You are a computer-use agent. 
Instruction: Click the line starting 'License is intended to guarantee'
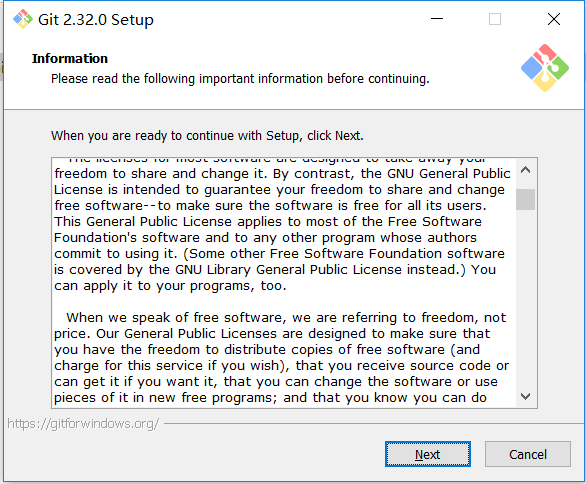[279, 189]
